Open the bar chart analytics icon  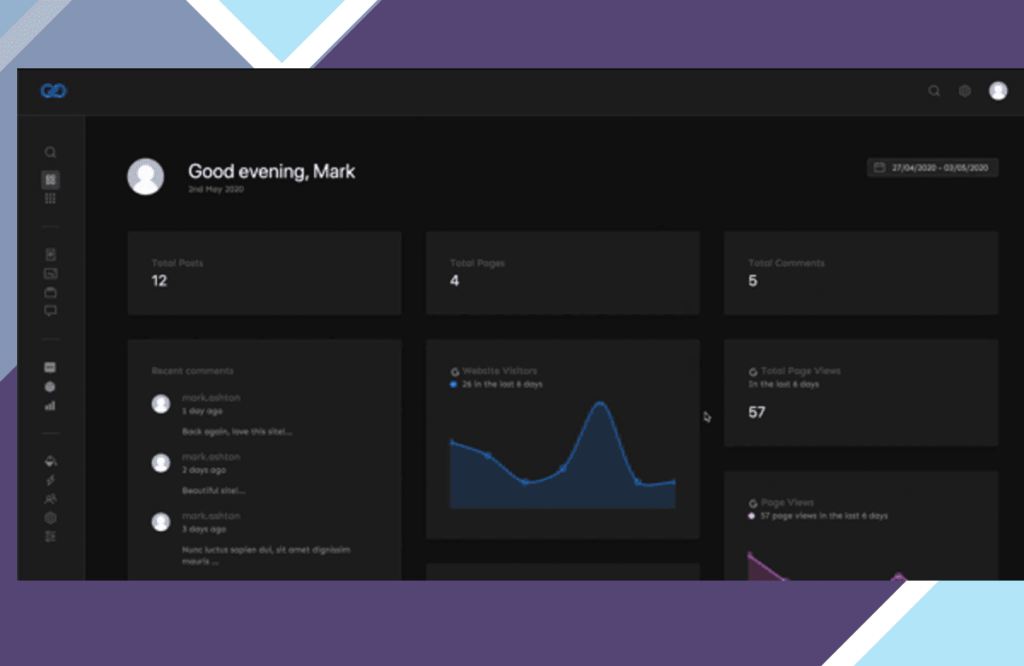click(50, 405)
